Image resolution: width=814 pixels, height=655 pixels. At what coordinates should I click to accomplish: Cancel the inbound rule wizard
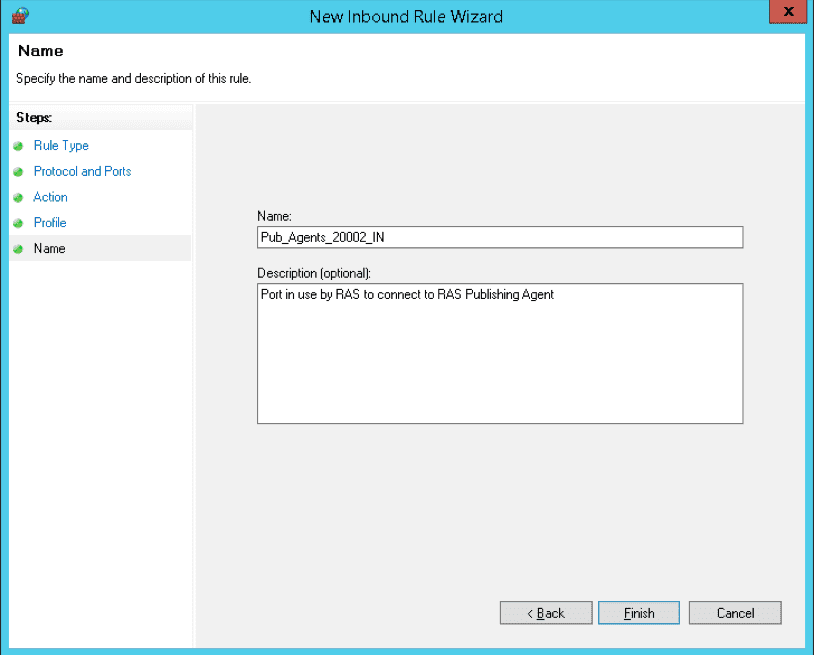point(734,612)
